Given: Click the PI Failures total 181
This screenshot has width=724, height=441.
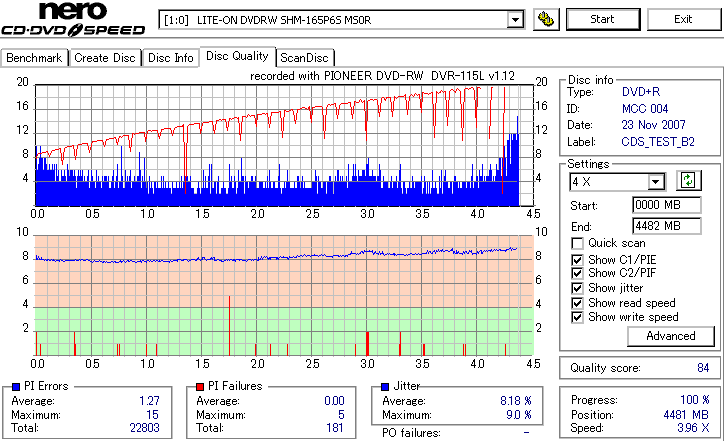Looking at the screenshot, I should 335,428.
